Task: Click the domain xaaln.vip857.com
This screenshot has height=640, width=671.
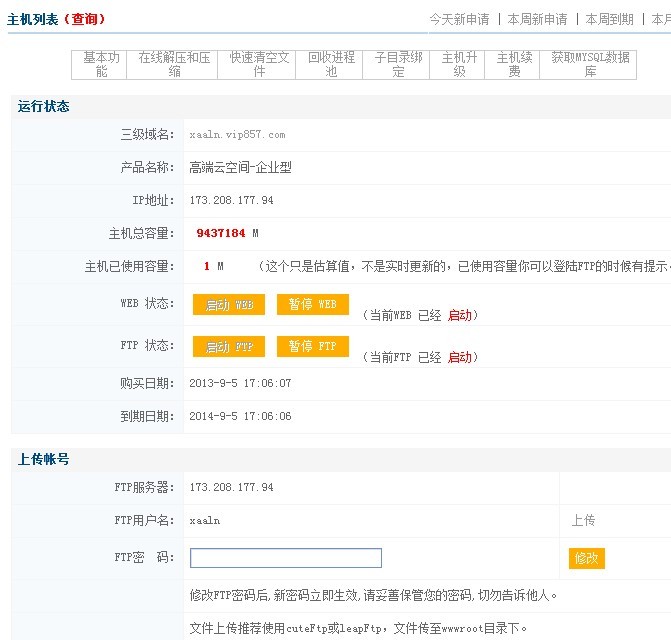Action: click(x=237, y=134)
